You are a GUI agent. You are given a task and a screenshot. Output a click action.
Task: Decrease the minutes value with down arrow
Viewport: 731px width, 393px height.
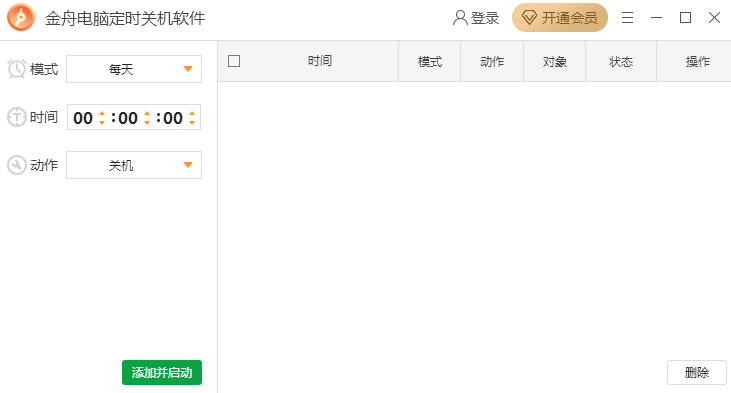pos(147,122)
